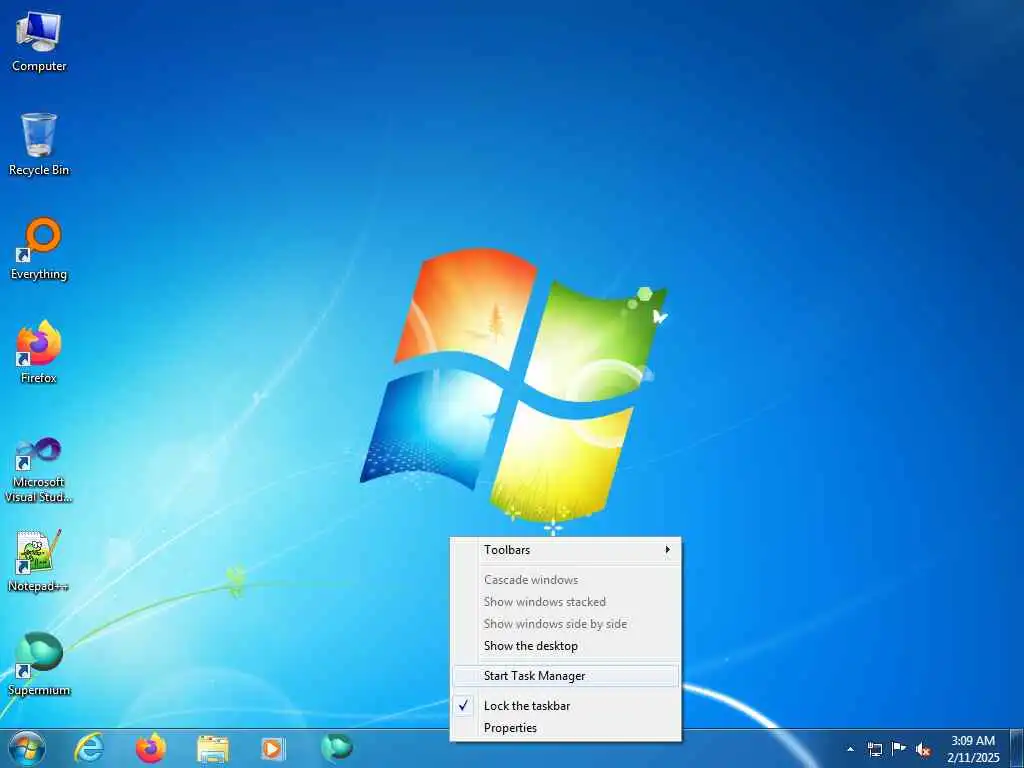
Task: Click the Show desktop strip beside the clock
Action: pos(1017,749)
